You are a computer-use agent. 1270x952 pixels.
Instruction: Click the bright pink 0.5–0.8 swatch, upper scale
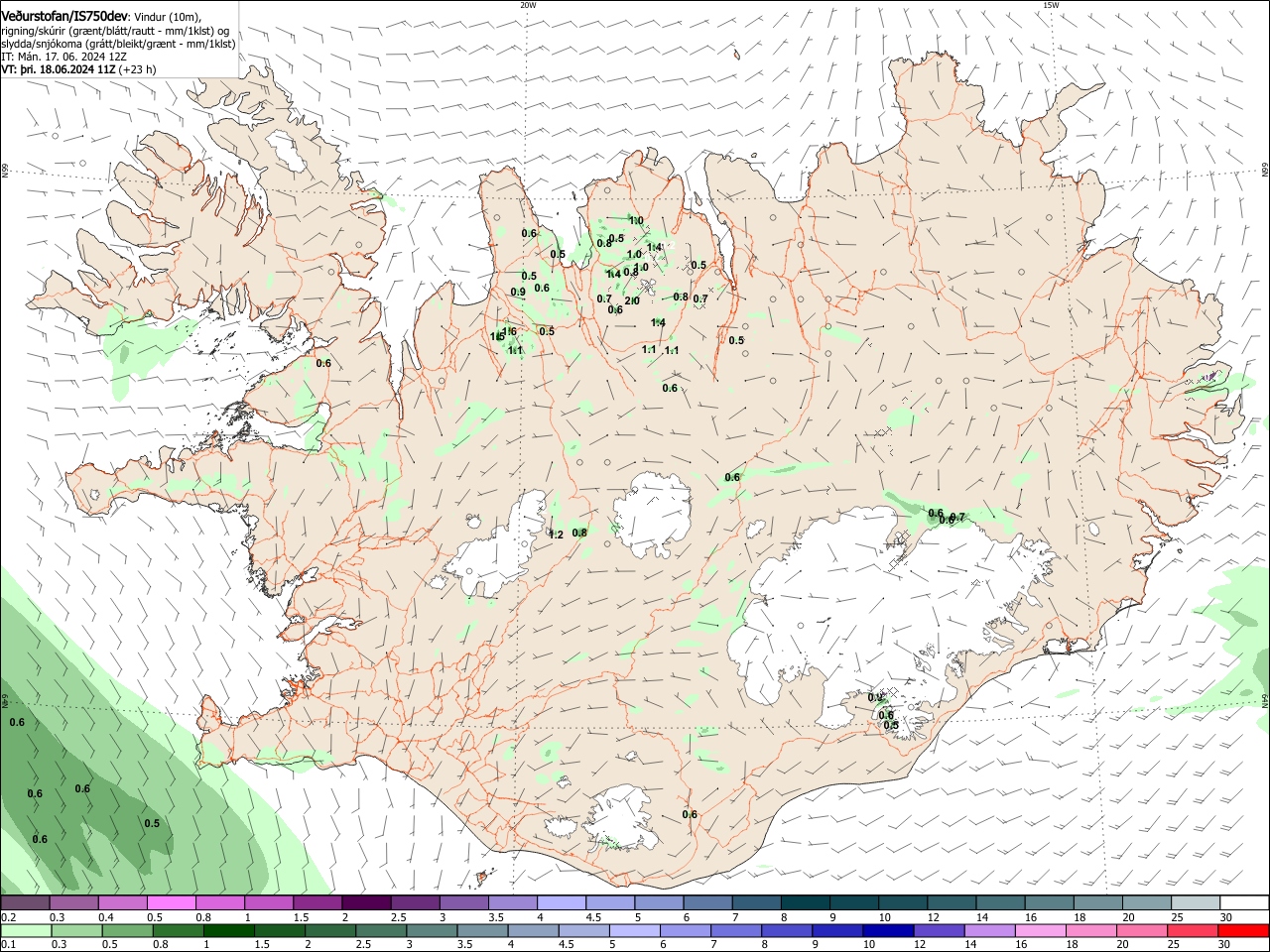(171, 903)
